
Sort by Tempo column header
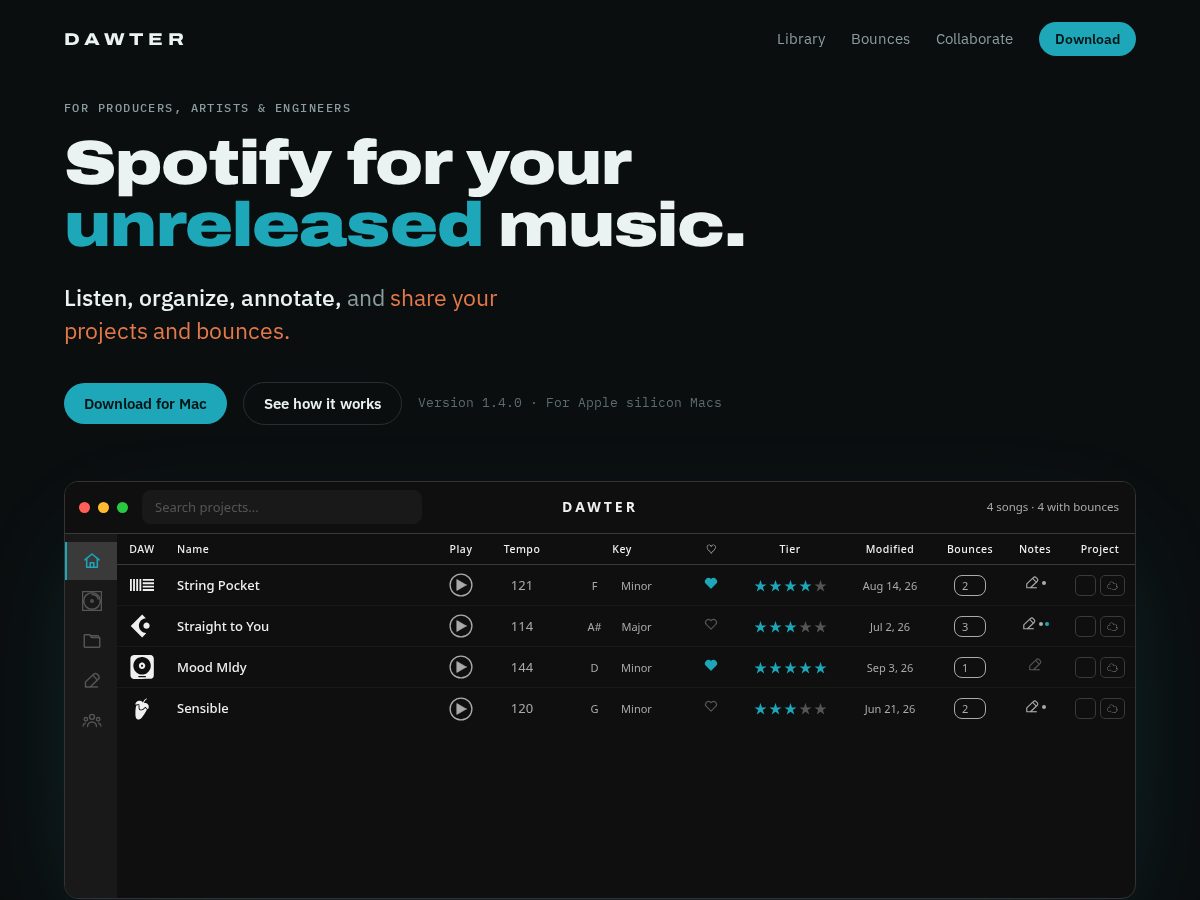(522, 549)
